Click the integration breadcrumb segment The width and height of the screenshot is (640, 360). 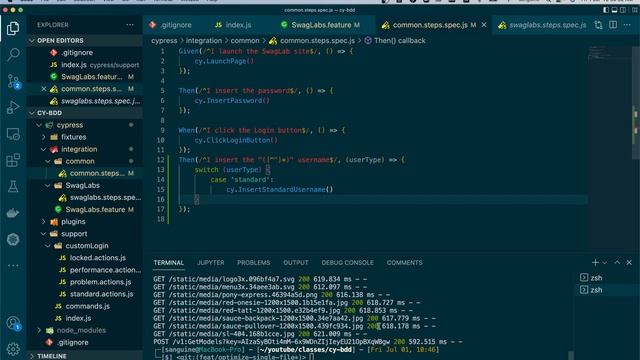click(204, 40)
